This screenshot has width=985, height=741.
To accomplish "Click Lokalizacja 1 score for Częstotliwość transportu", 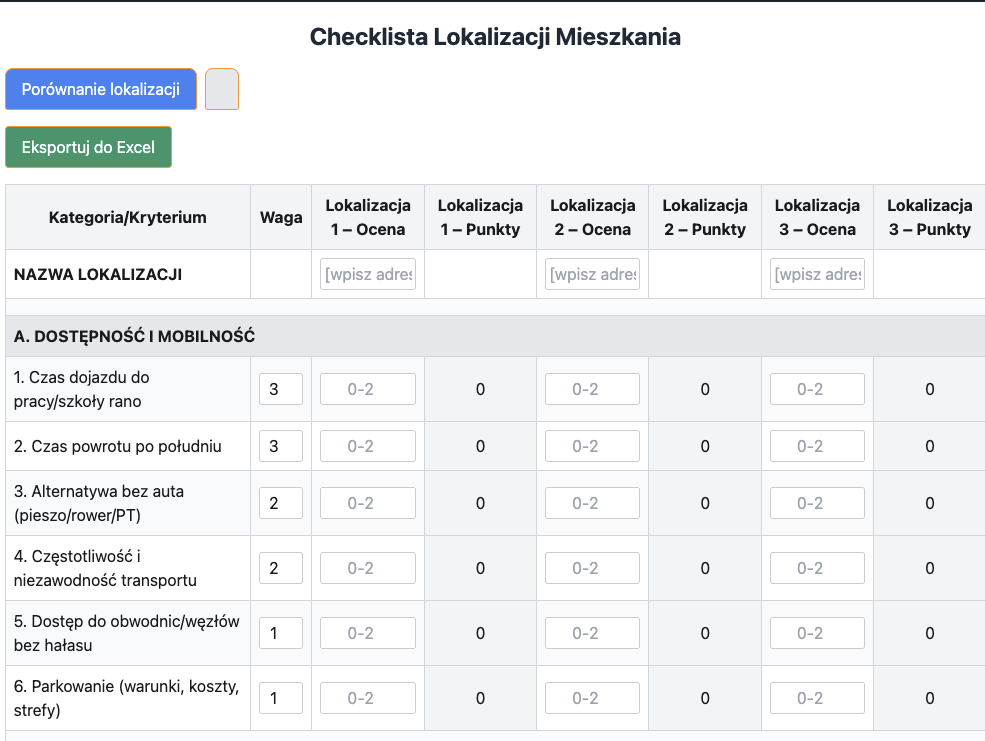I will pos(368,568).
